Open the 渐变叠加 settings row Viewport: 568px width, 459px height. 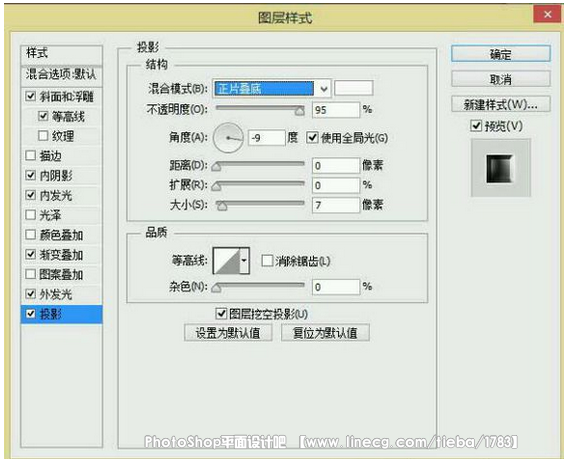(61, 255)
